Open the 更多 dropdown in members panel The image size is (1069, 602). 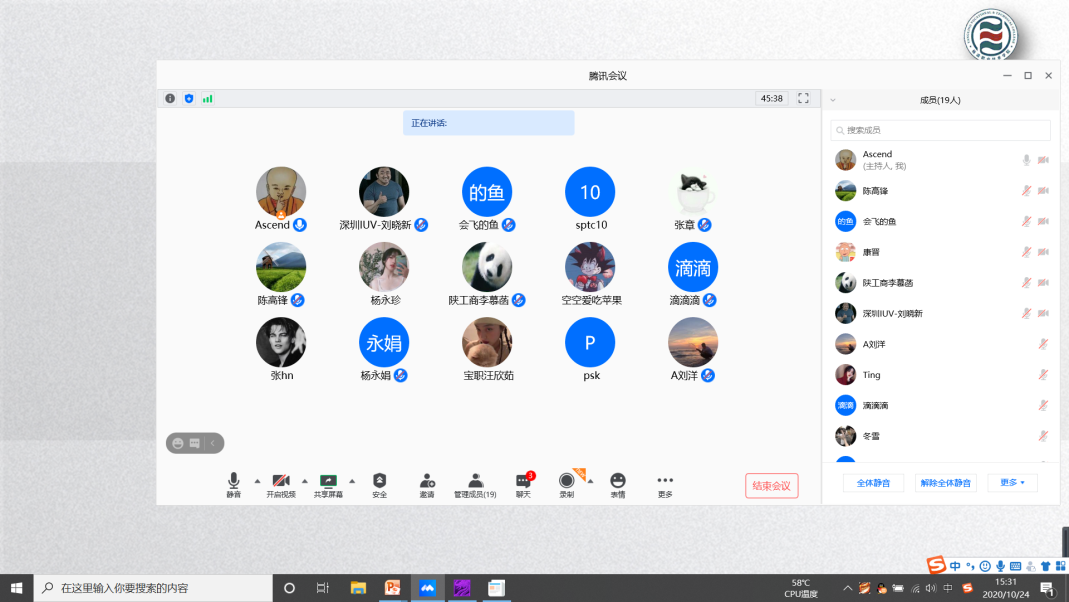pos(1012,483)
